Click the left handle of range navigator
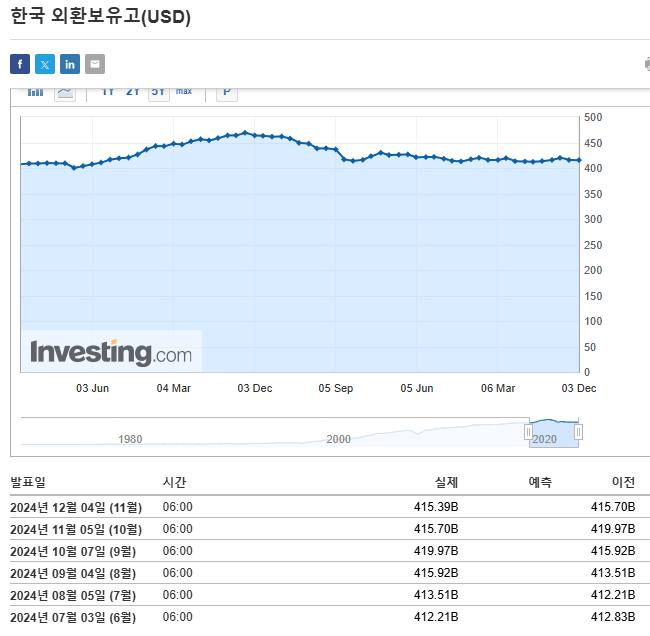 point(529,432)
